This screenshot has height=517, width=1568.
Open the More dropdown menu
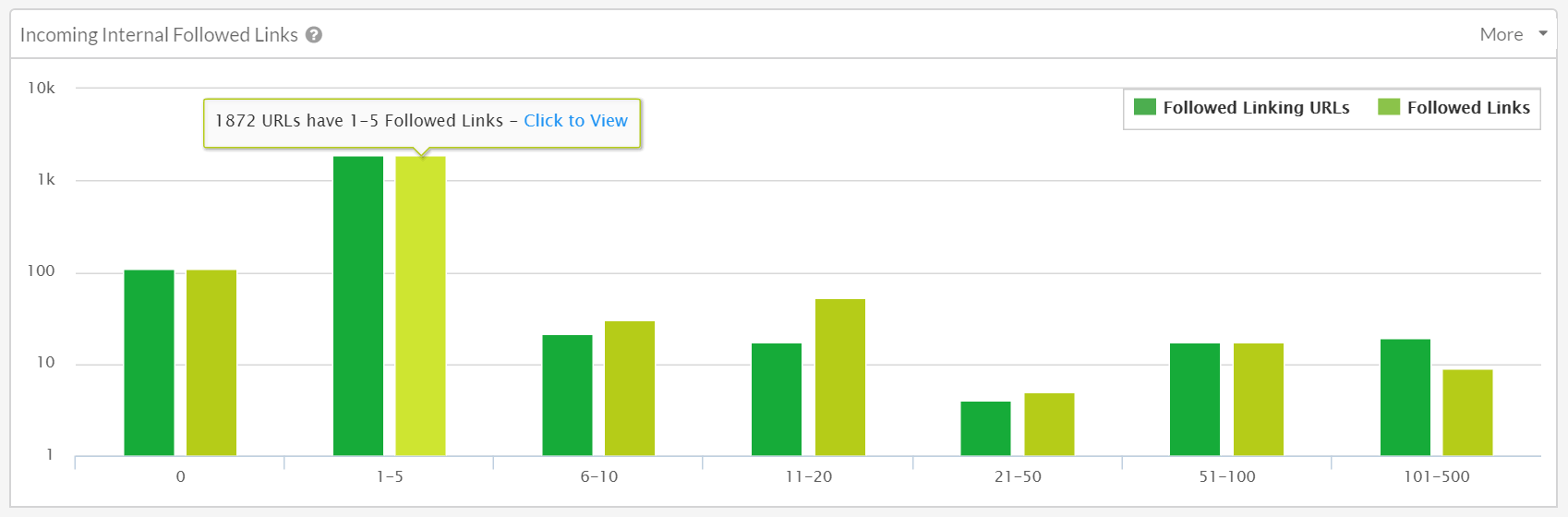point(1501,35)
